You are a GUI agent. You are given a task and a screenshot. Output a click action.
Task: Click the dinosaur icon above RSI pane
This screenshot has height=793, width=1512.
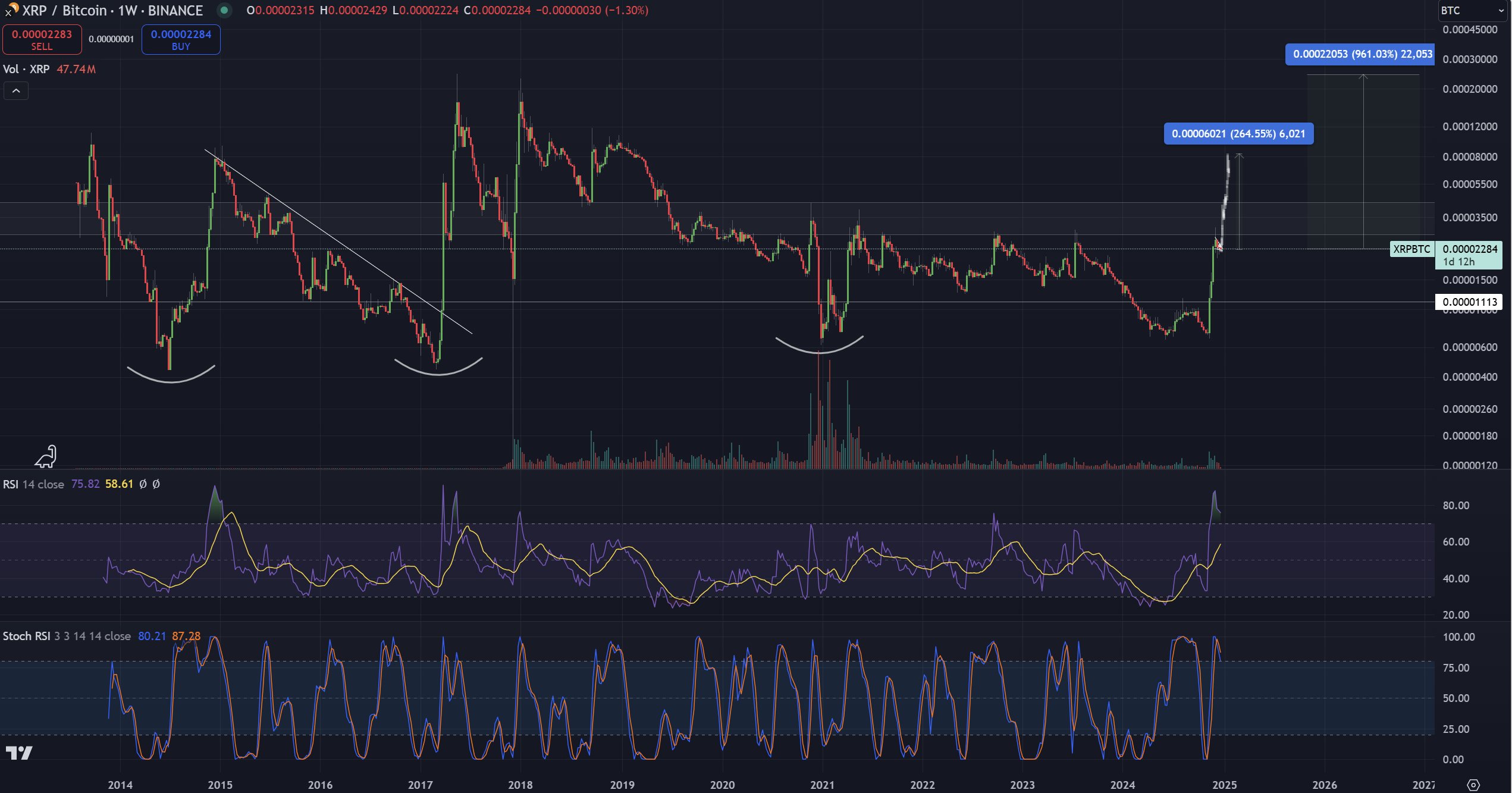tap(45, 456)
